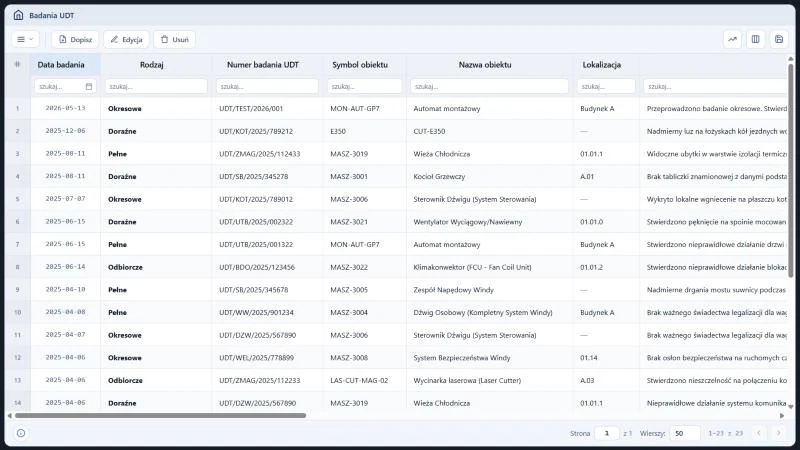Click the horizontal scrollbar thumb

160,416
